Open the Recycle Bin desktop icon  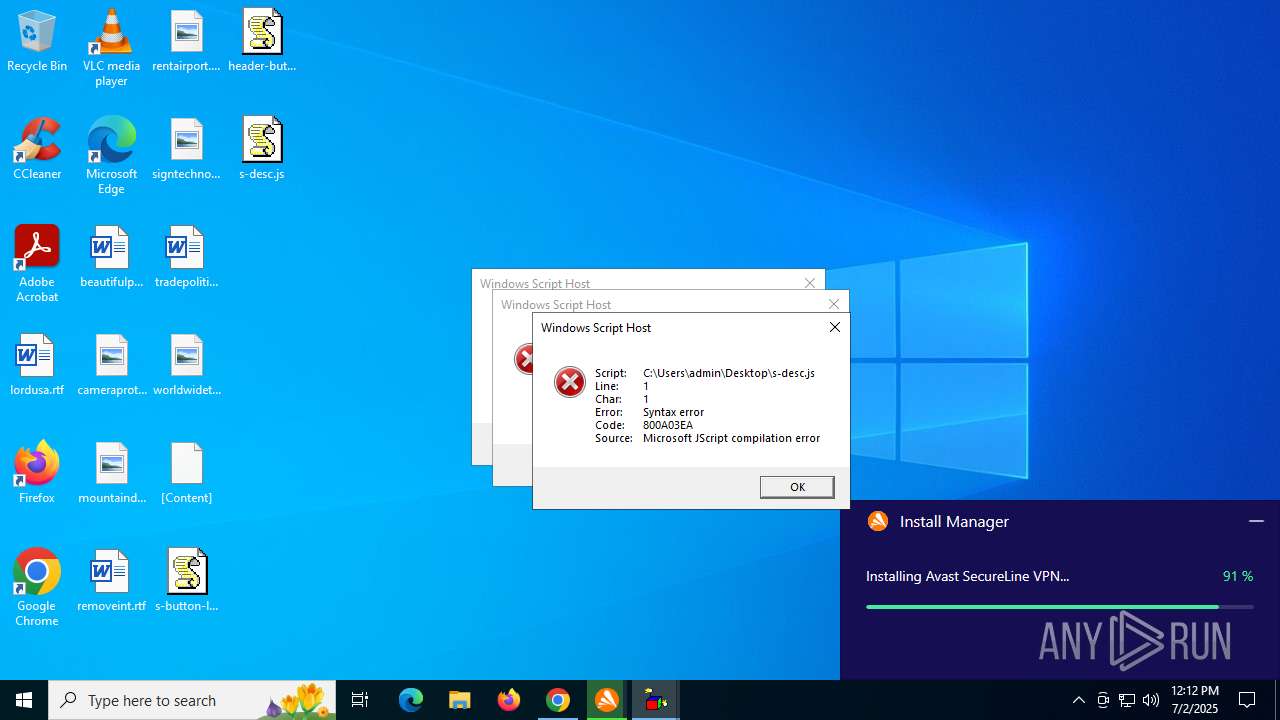tap(37, 41)
